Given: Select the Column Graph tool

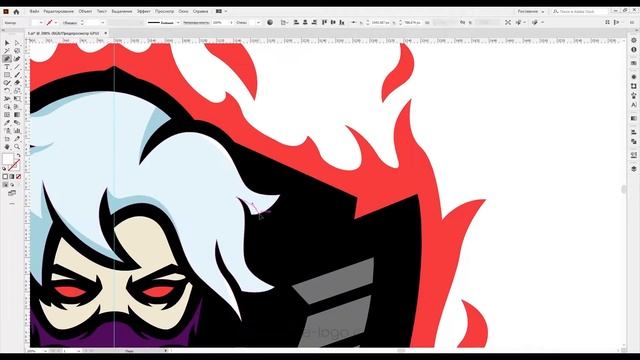Looking at the screenshot, I should [x=17, y=131].
